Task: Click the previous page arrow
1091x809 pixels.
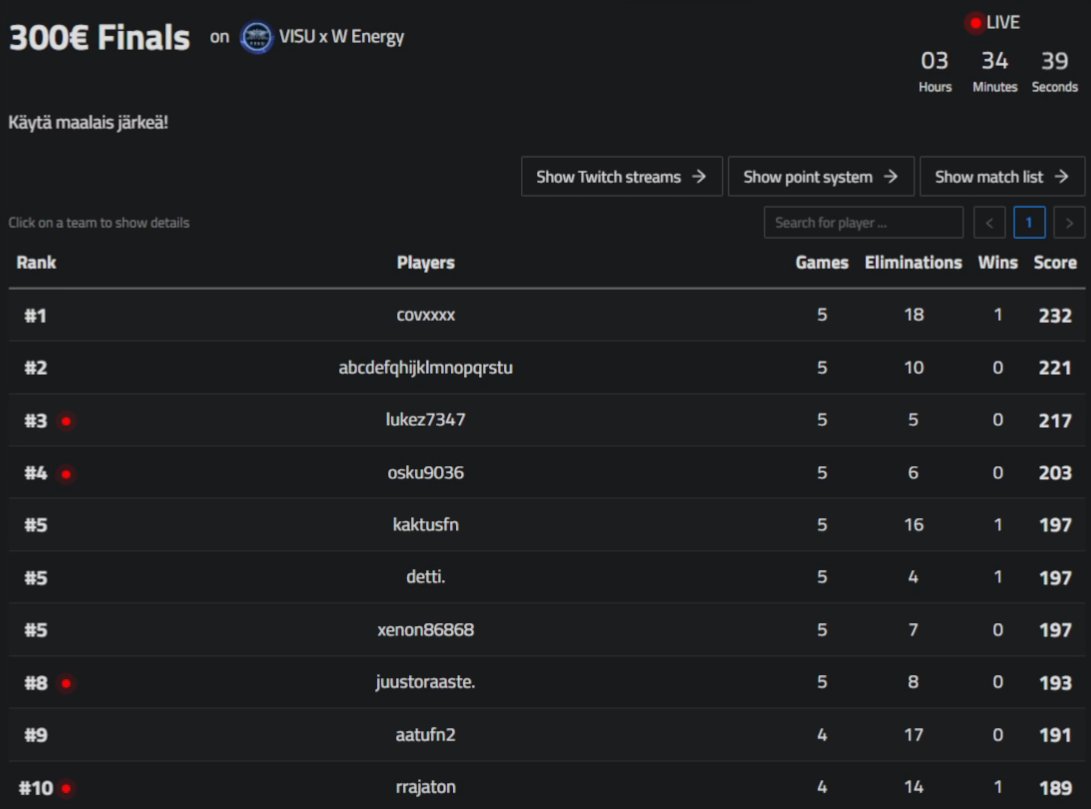Action: [x=989, y=222]
